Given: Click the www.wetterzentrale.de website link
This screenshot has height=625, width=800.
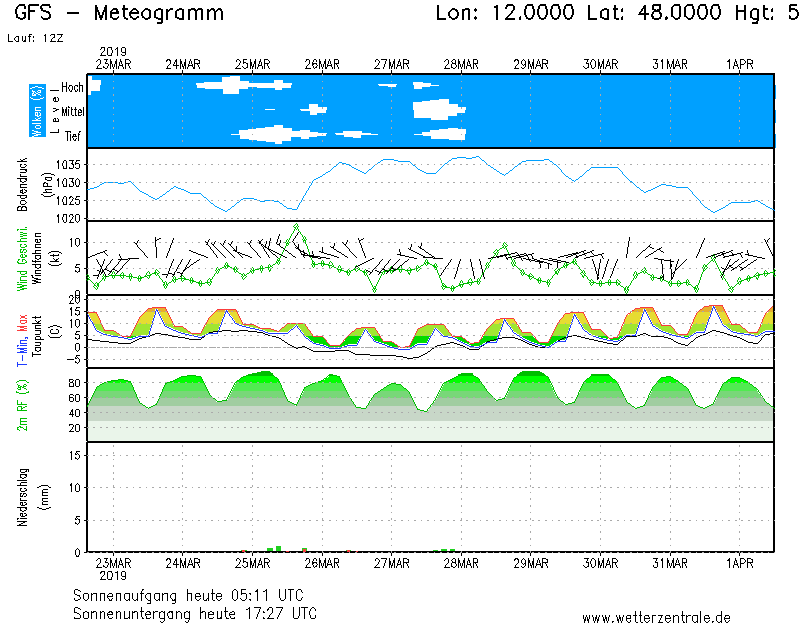Looking at the screenshot, I should tap(656, 617).
